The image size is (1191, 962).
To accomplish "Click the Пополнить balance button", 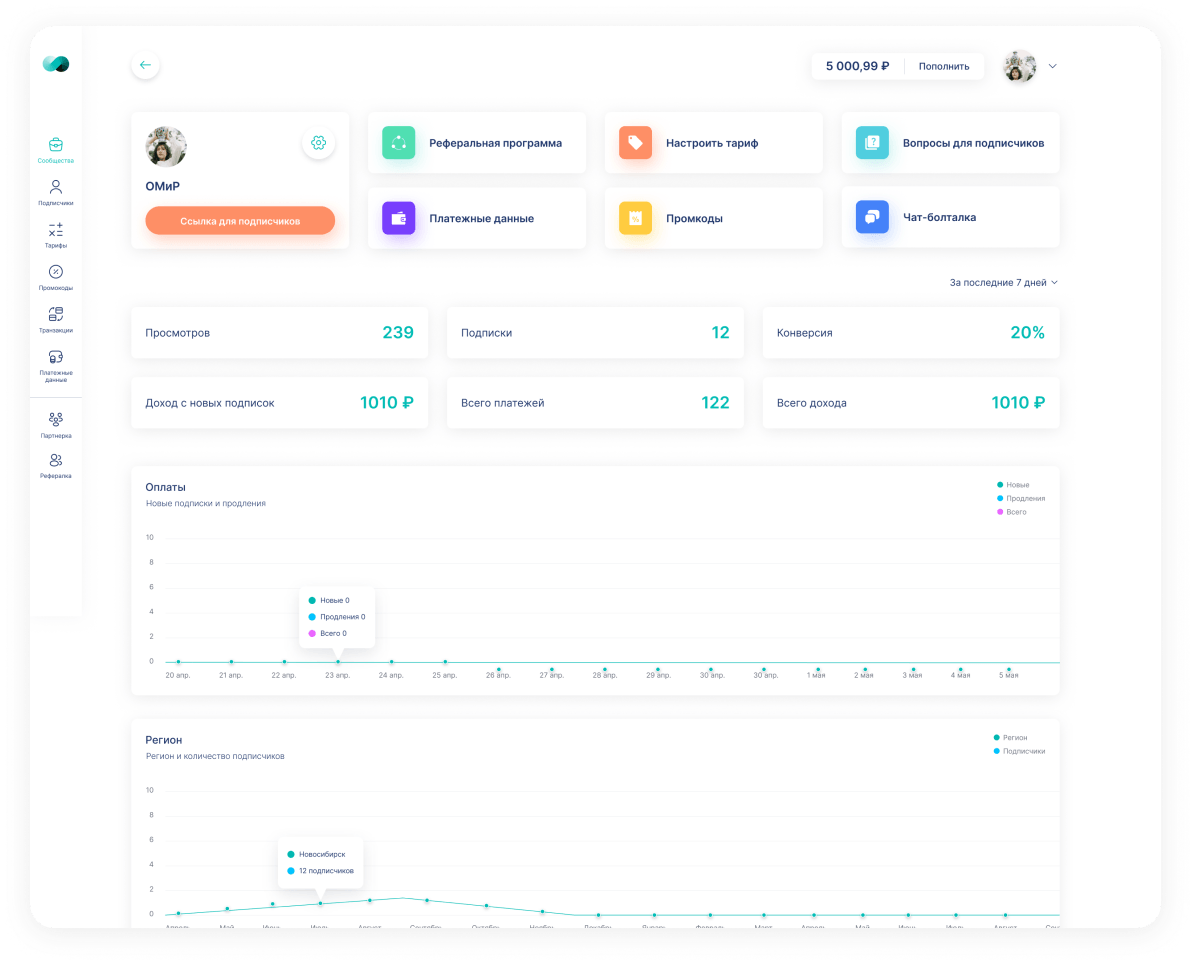I will click(943, 66).
